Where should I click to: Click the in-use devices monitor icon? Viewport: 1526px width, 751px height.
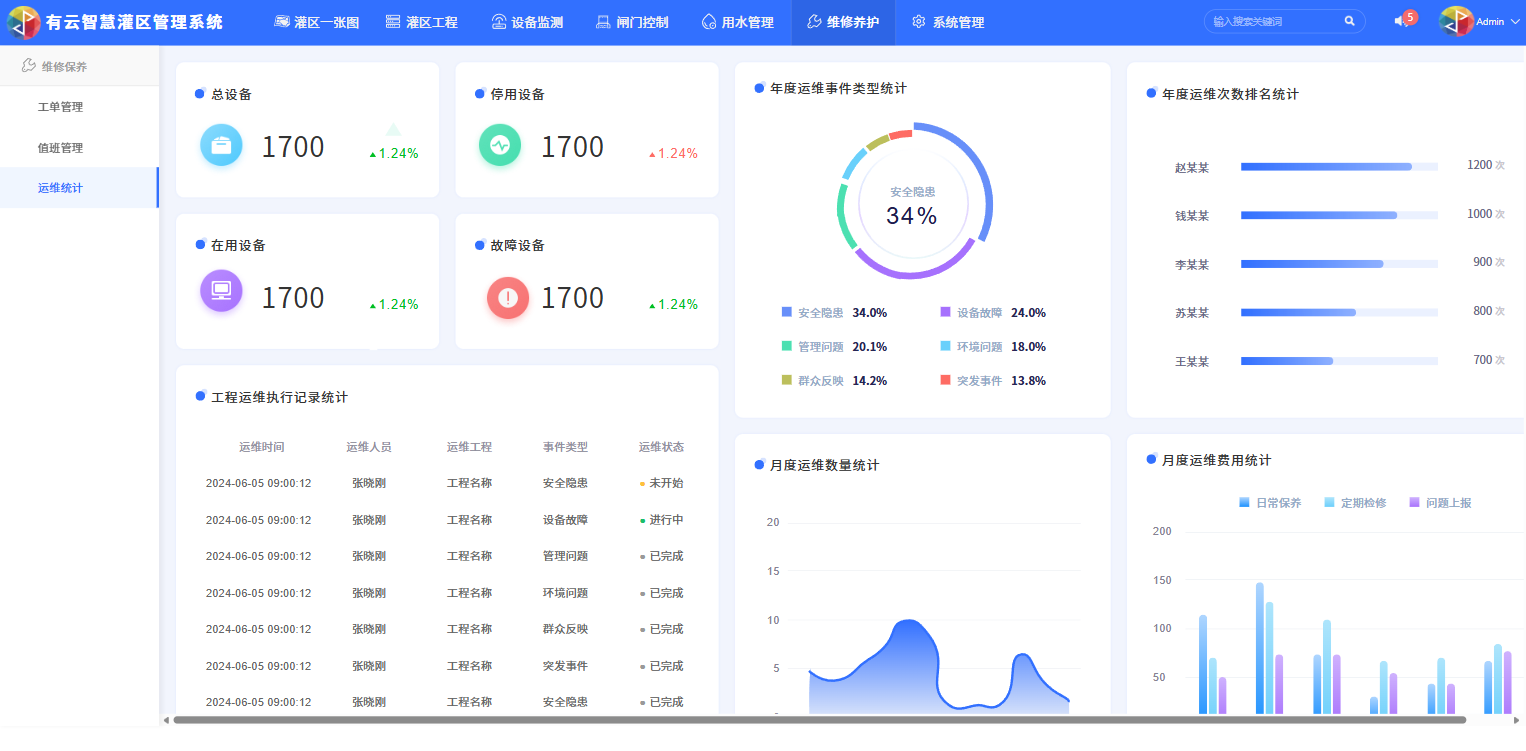pyautogui.click(x=221, y=291)
